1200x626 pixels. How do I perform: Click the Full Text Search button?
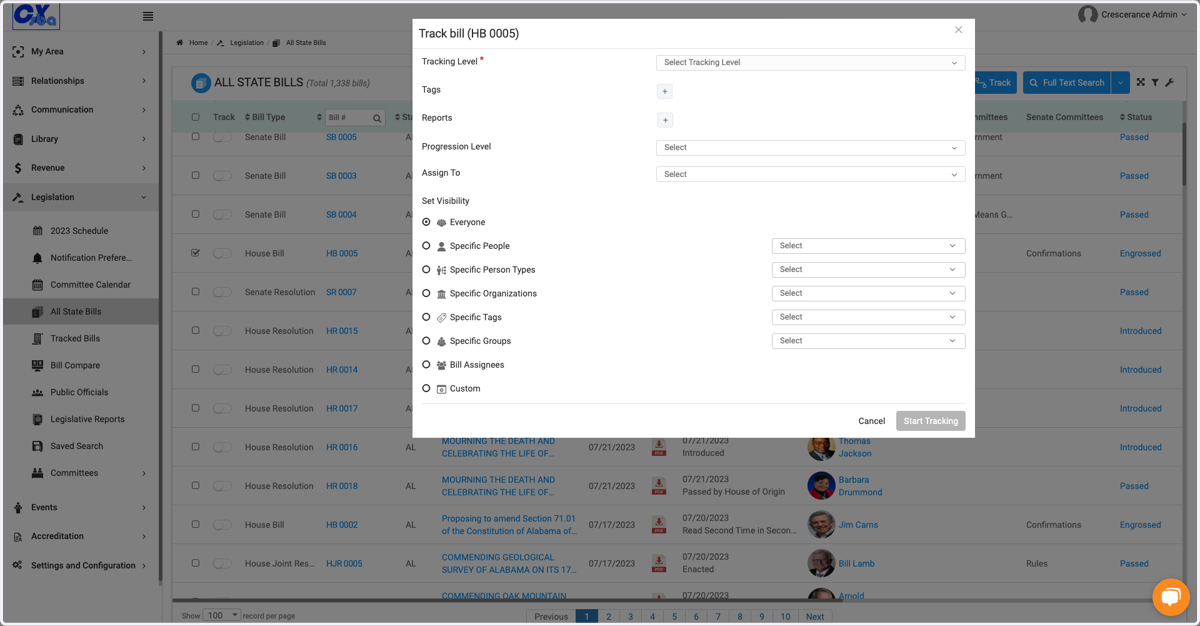coord(1068,83)
